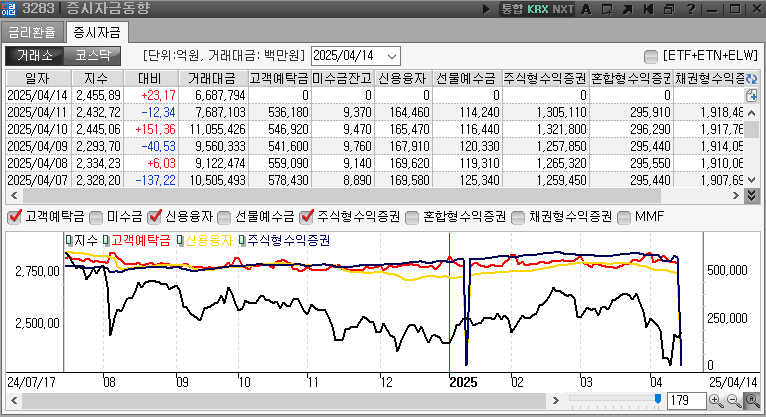Screen dimensions: 766x417
Task: Click the 주식형수익증권 column header
Action: tap(545, 79)
